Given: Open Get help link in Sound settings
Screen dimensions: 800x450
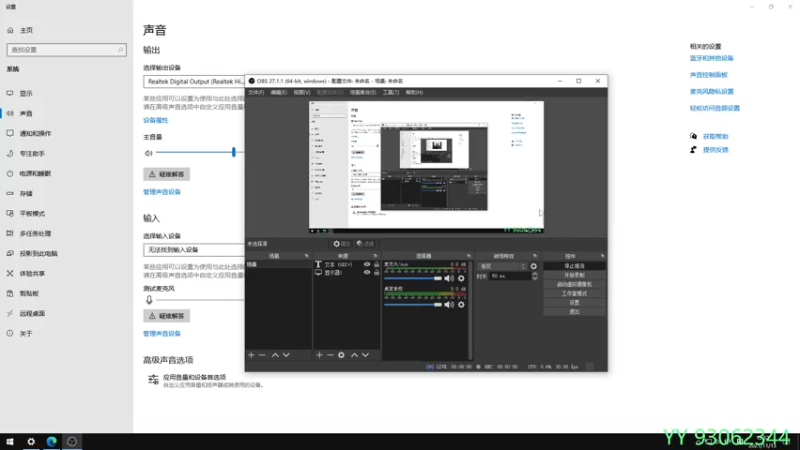Looking at the screenshot, I should tap(715, 137).
